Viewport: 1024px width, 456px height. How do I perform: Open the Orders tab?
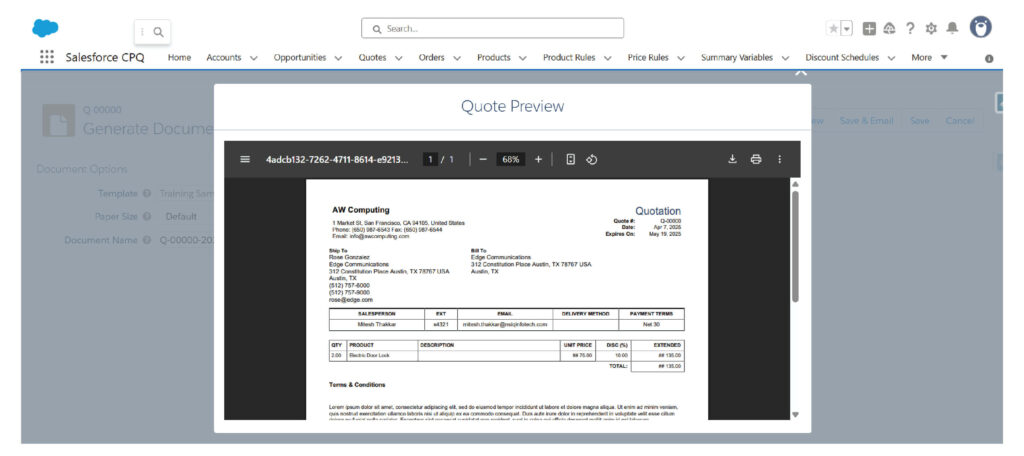tap(432, 57)
